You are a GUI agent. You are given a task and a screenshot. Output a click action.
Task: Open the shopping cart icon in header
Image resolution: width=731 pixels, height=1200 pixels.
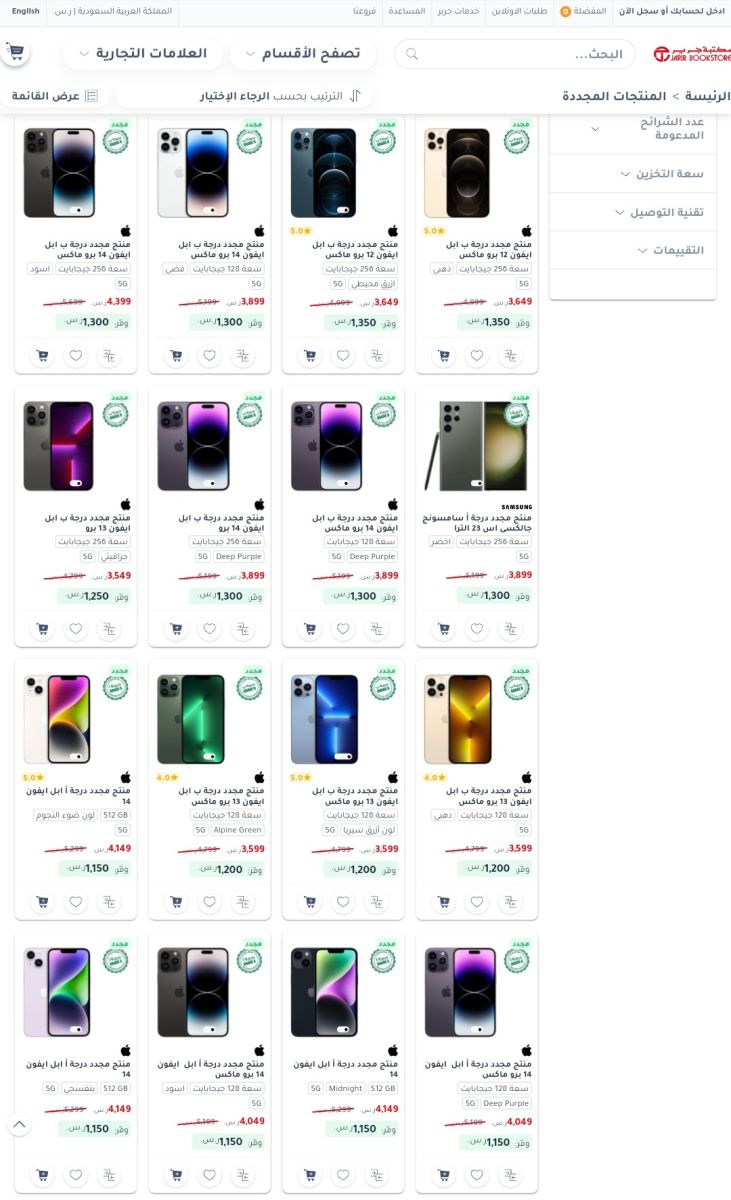[x=15, y=52]
